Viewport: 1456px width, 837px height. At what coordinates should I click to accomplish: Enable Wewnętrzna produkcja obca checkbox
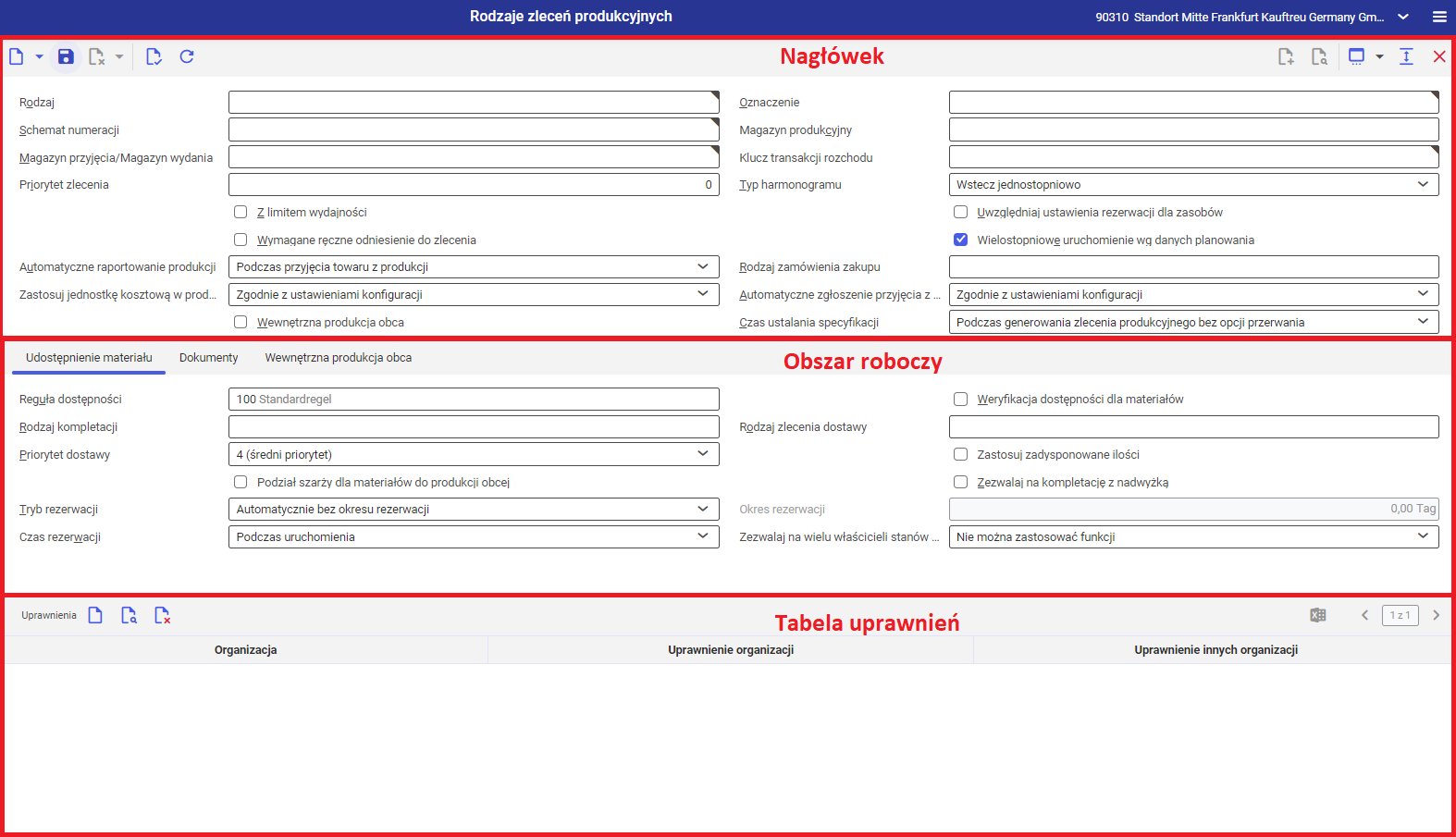241,322
